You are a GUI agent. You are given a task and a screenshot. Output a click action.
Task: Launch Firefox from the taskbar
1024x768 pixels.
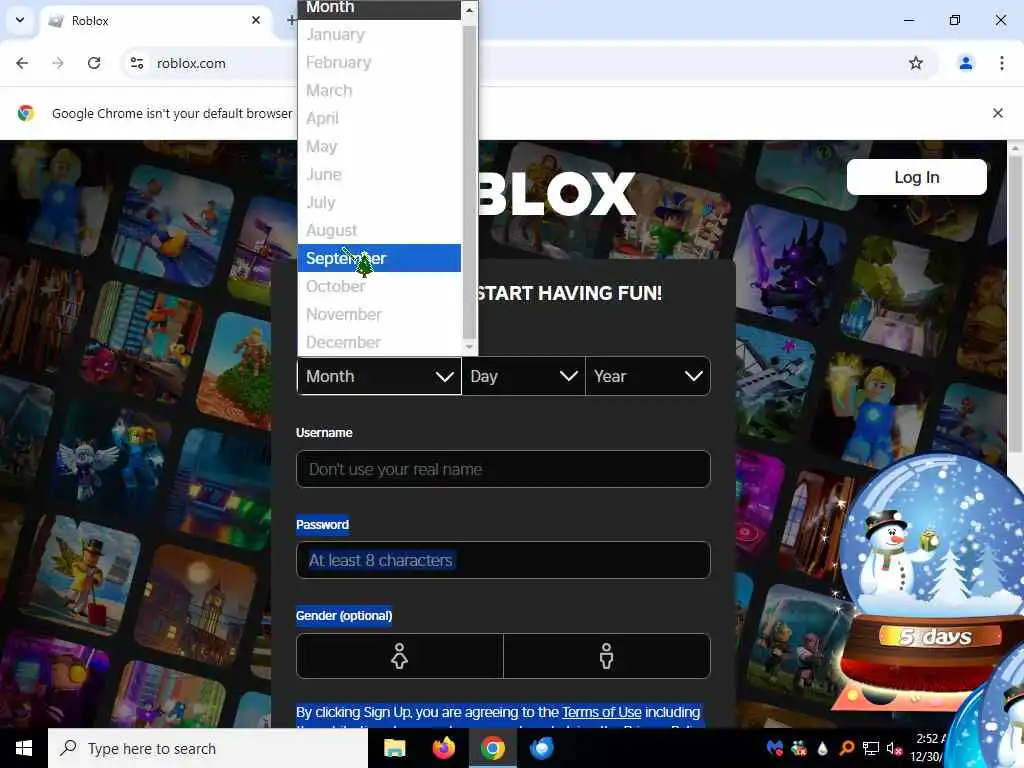click(443, 748)
